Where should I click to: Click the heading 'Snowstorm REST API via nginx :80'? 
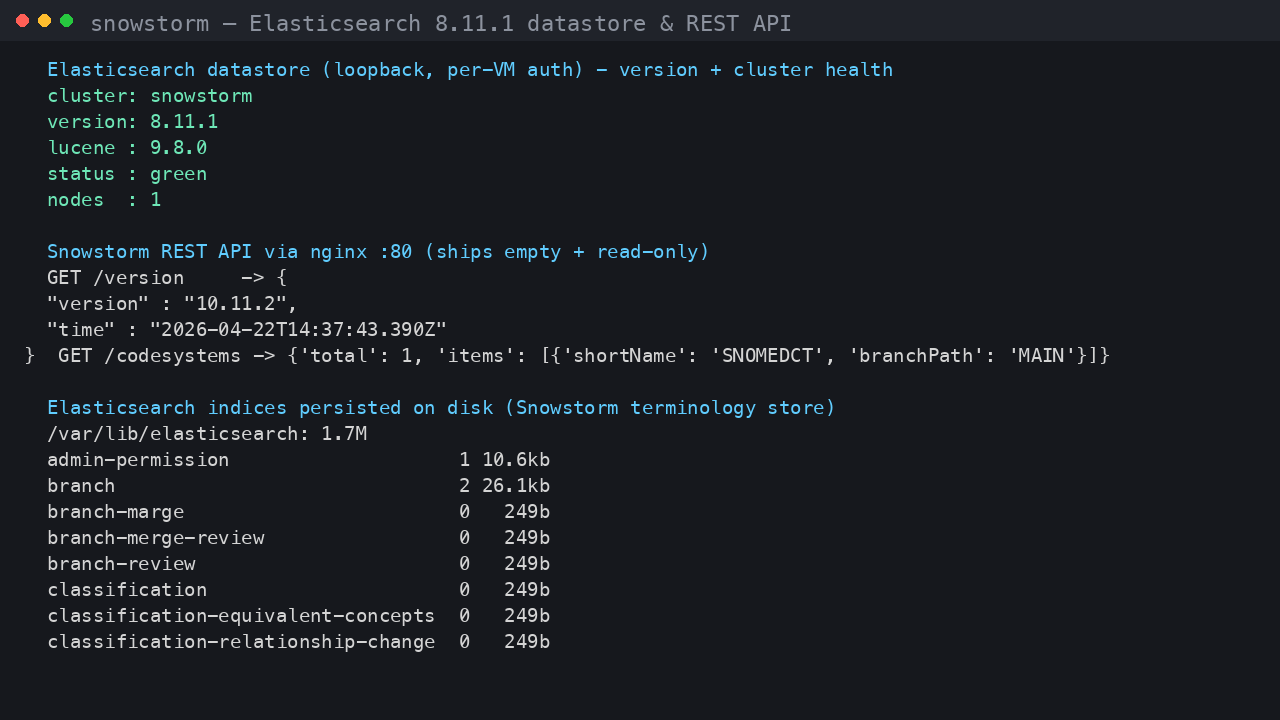pyautogui.click(x=230, y=252)
